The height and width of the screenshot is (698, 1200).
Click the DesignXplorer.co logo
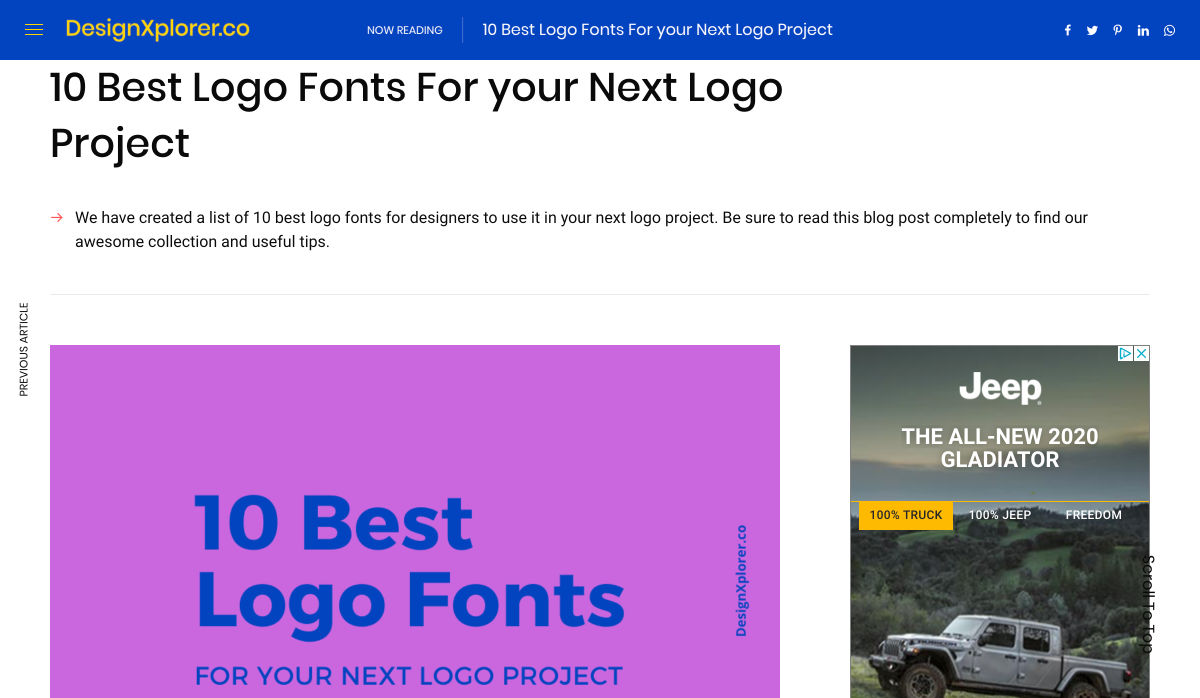[157, 29]
